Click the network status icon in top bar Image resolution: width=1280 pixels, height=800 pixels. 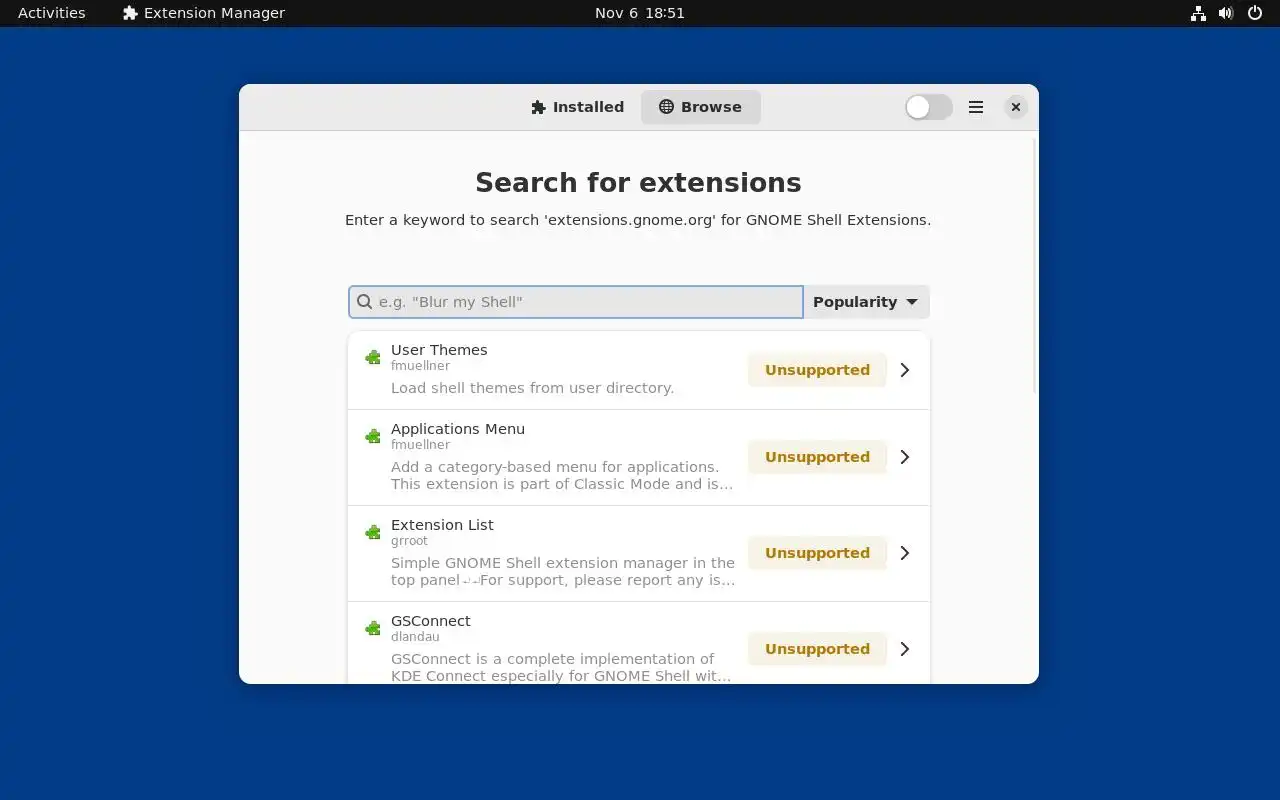(x=1198, y=13)
